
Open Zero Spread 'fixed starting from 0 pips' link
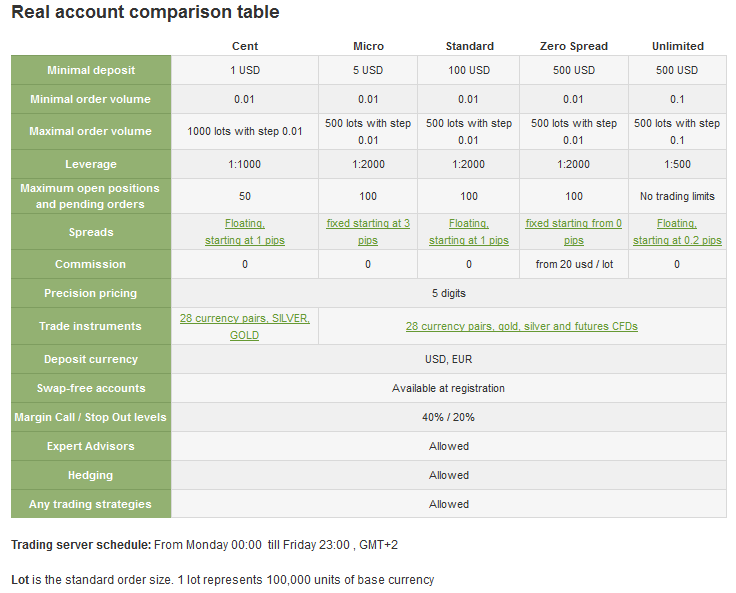pos(574,232)
